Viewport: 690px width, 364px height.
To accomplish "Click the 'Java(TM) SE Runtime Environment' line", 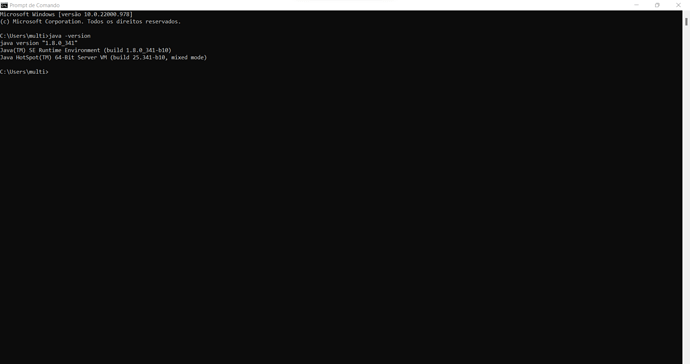I will coord(50,50).
